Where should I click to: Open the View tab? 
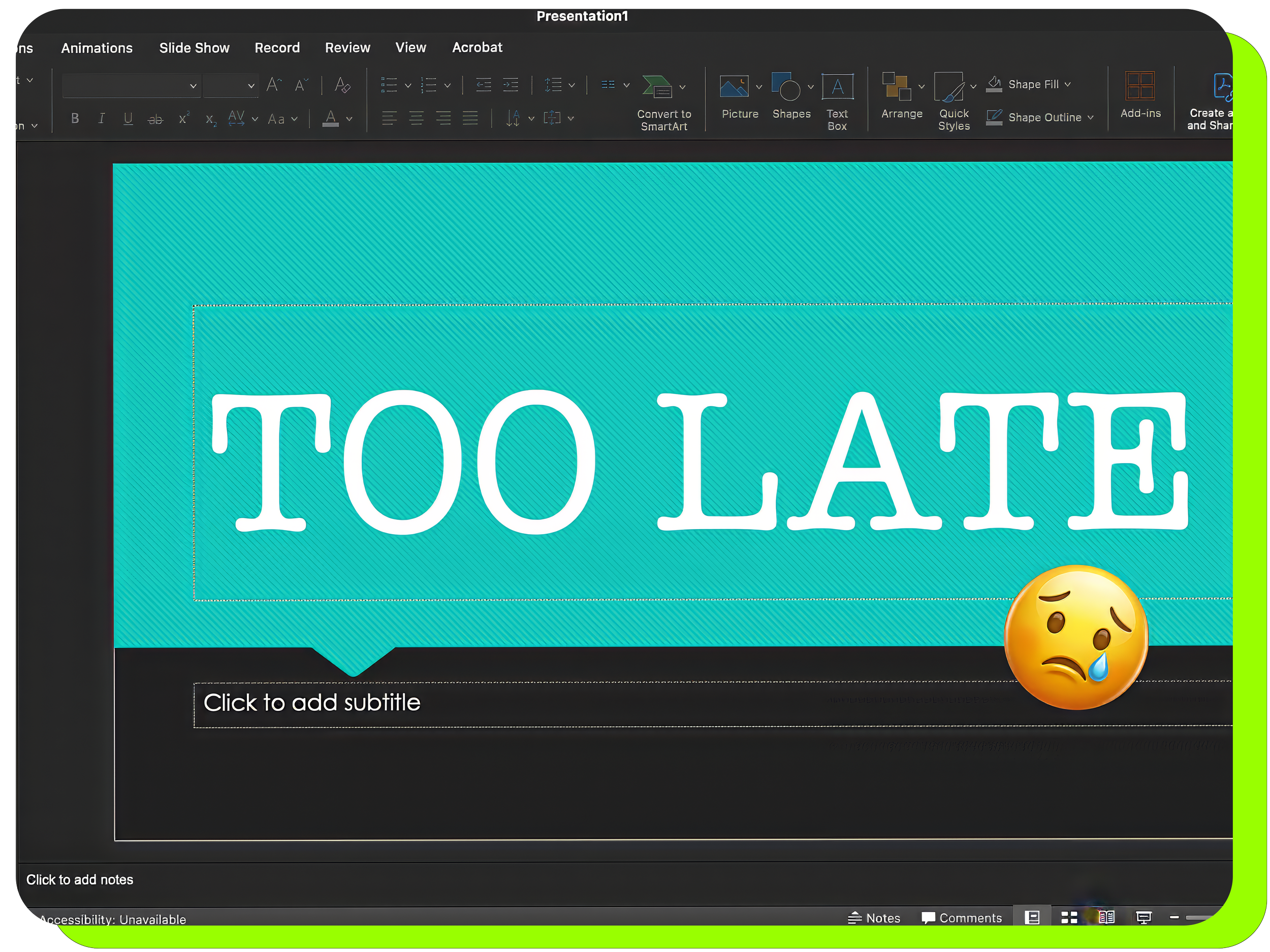click(410, 48)
